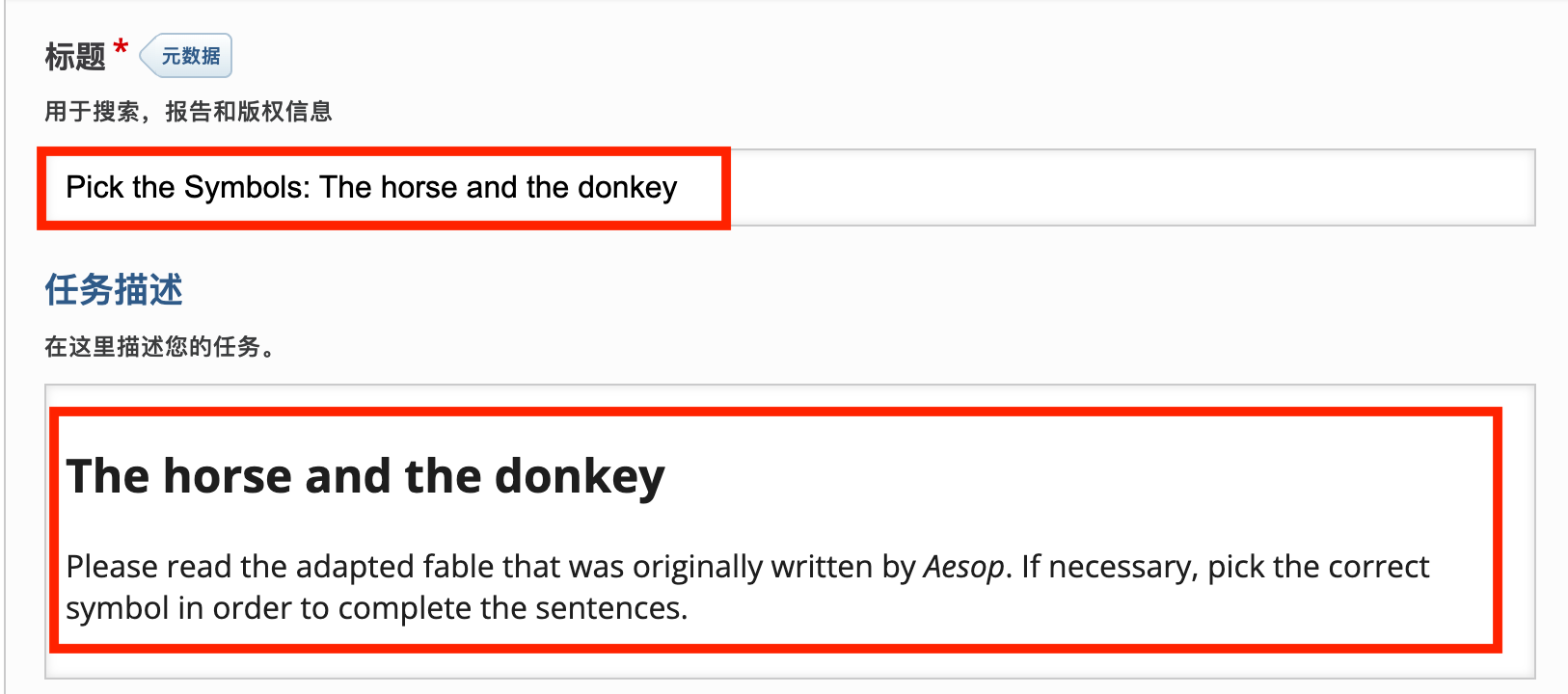This screenshot has height=694, width=1568.
Task: Click the italic word "Aesop" in the description
Action: point(963,567)
